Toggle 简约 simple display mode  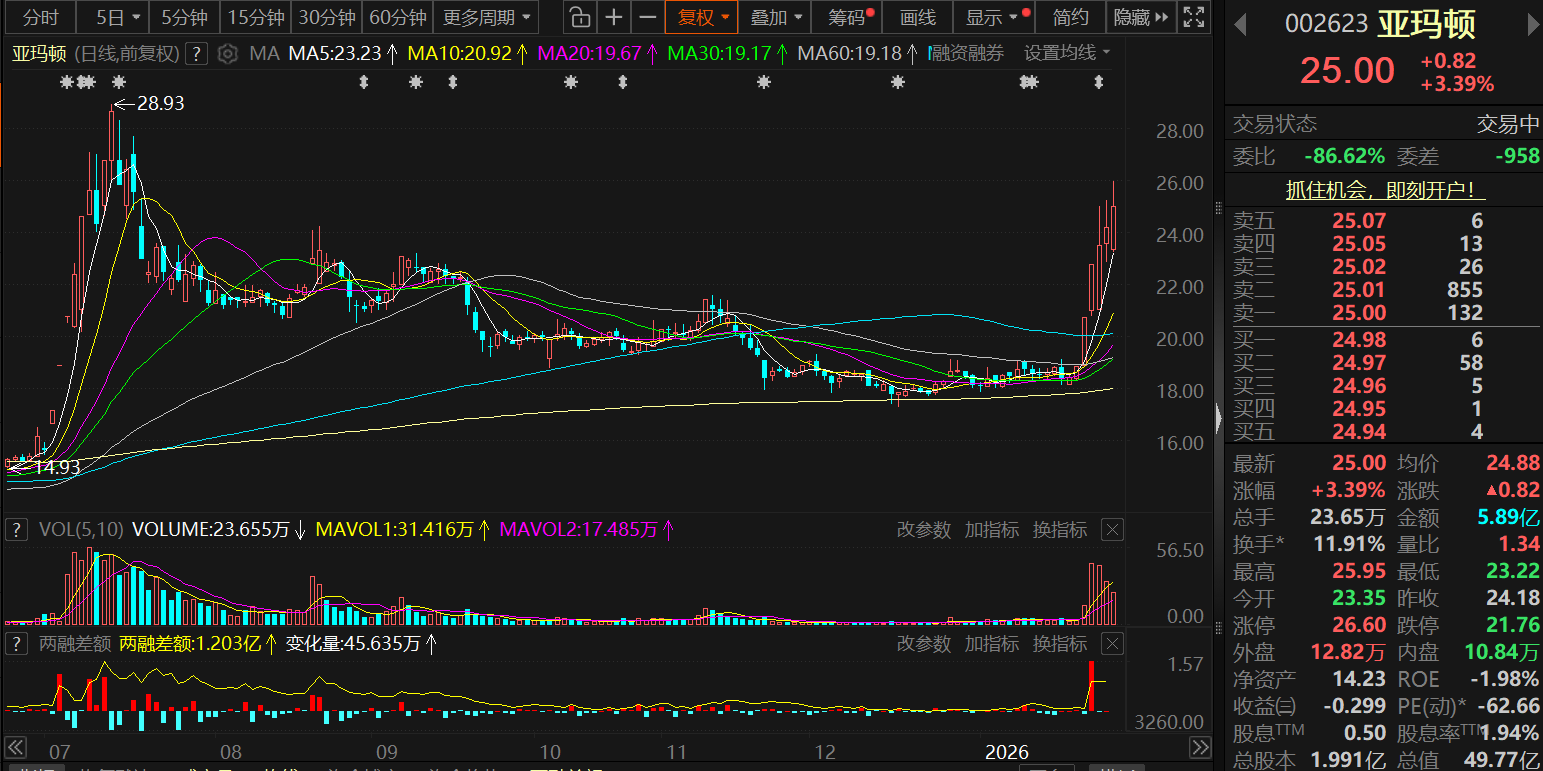[x=1070, y=17]
